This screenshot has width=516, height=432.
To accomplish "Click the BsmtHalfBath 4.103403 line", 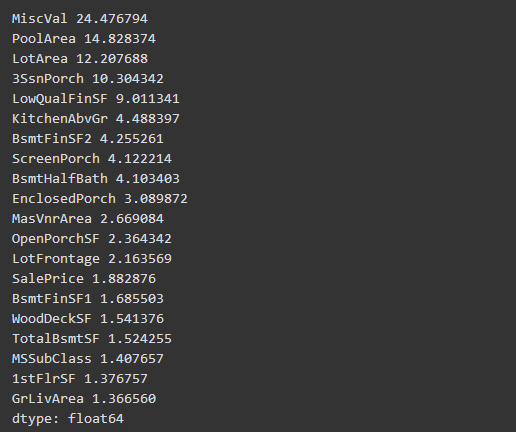I will point(96,179).
